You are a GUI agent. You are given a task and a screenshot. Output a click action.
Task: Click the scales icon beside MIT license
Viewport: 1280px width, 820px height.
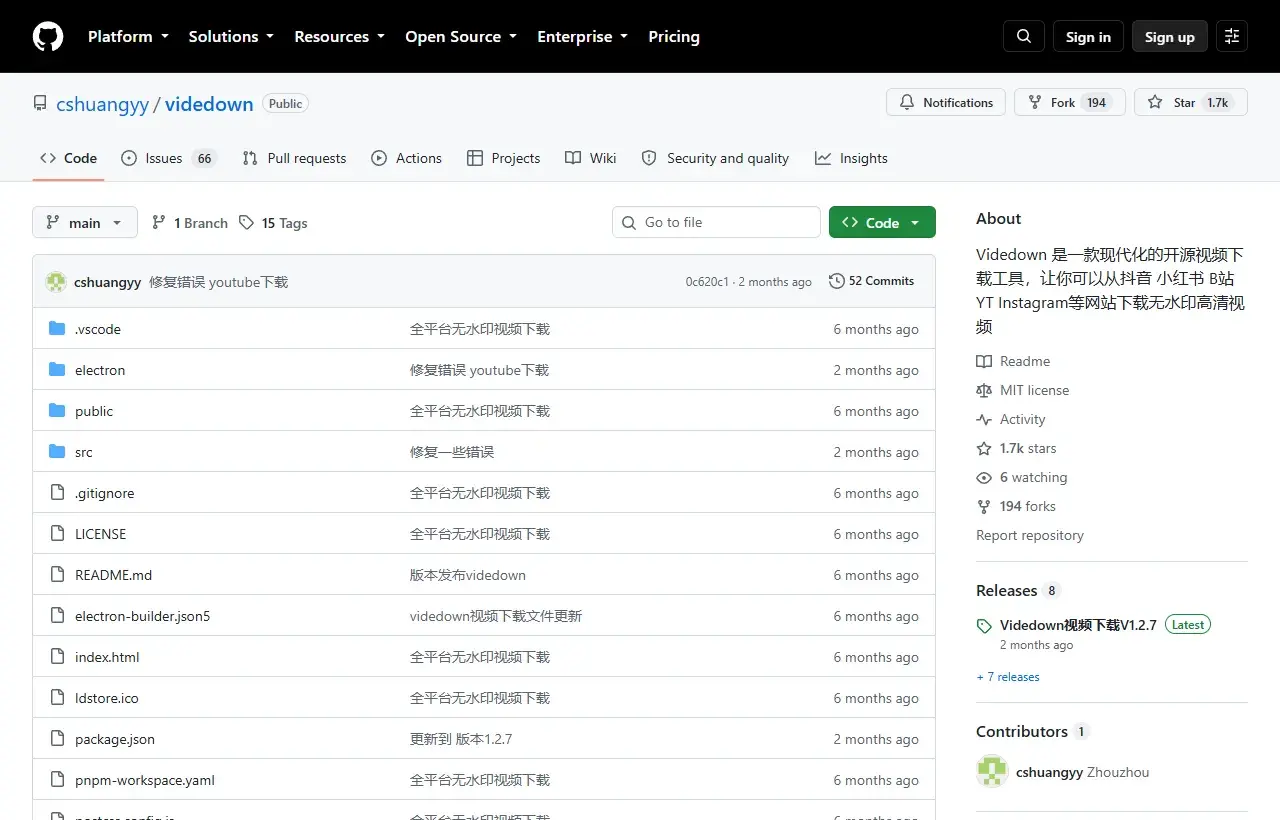(x=984, y=390)
